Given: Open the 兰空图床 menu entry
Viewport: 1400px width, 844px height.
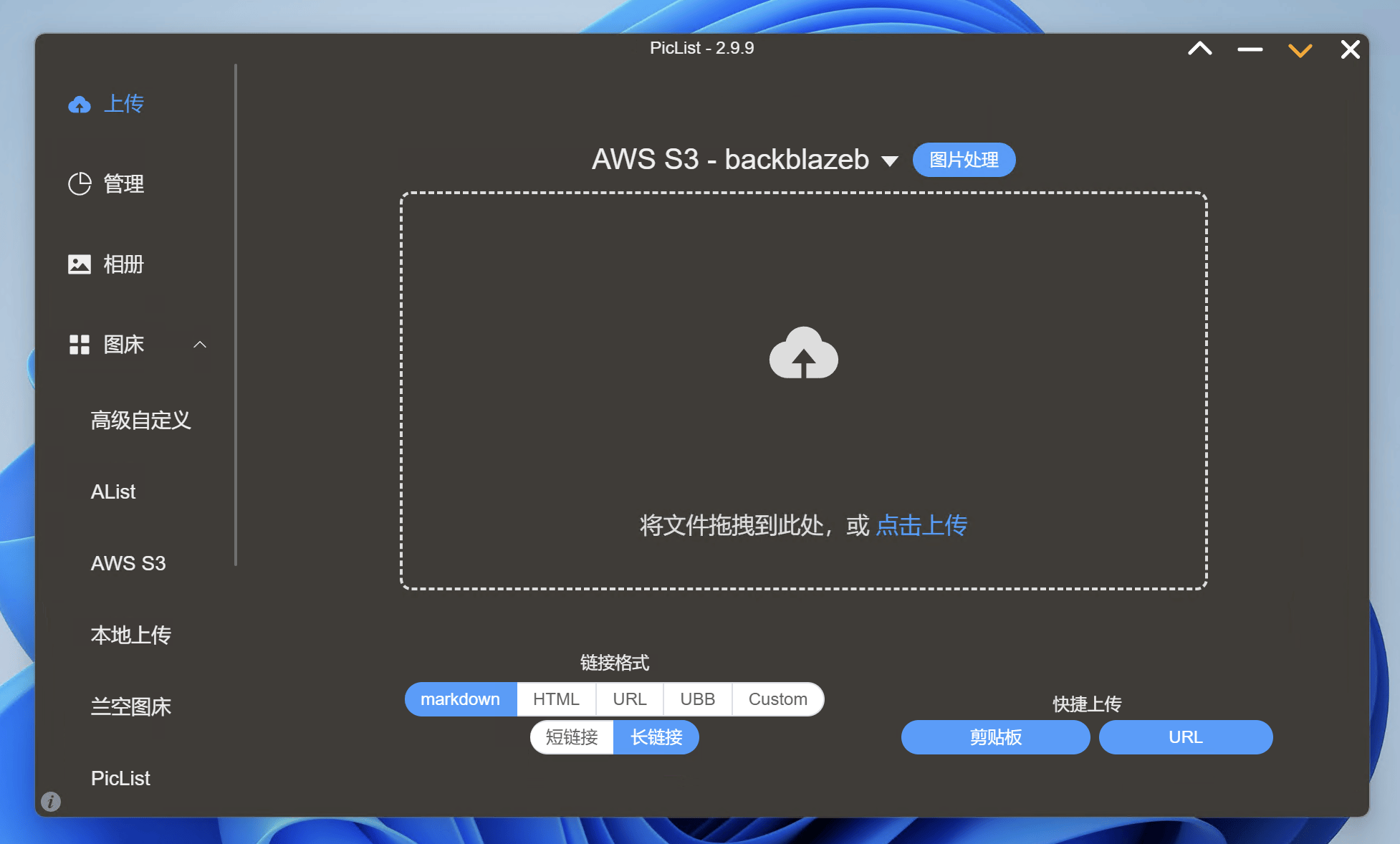Looking at the screenshot, I should [131, 707].
